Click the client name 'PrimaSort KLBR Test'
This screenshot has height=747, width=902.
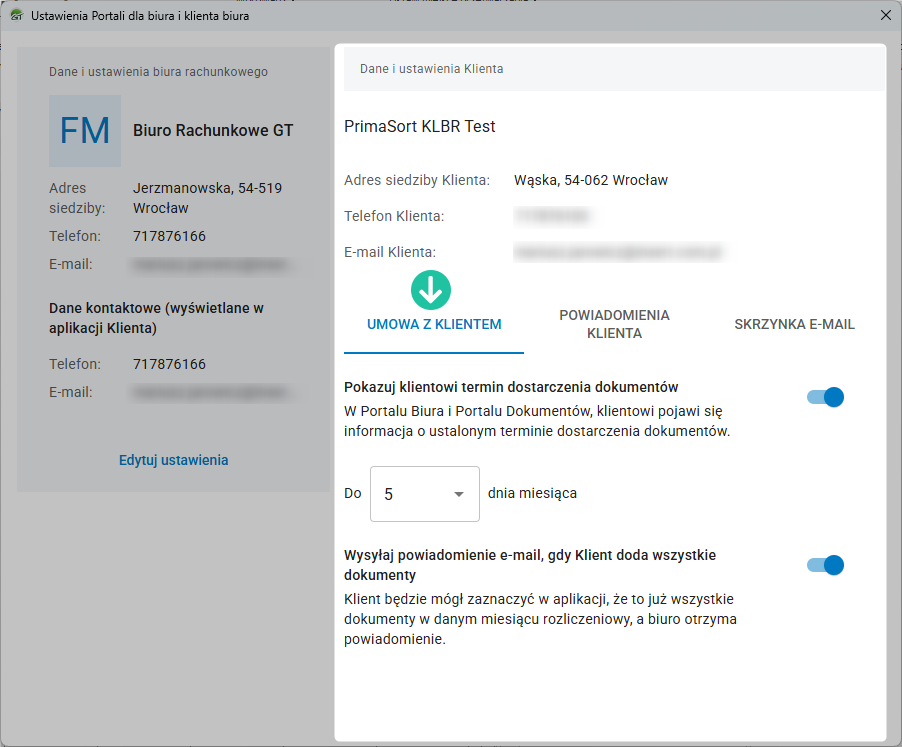pos(420,126)
